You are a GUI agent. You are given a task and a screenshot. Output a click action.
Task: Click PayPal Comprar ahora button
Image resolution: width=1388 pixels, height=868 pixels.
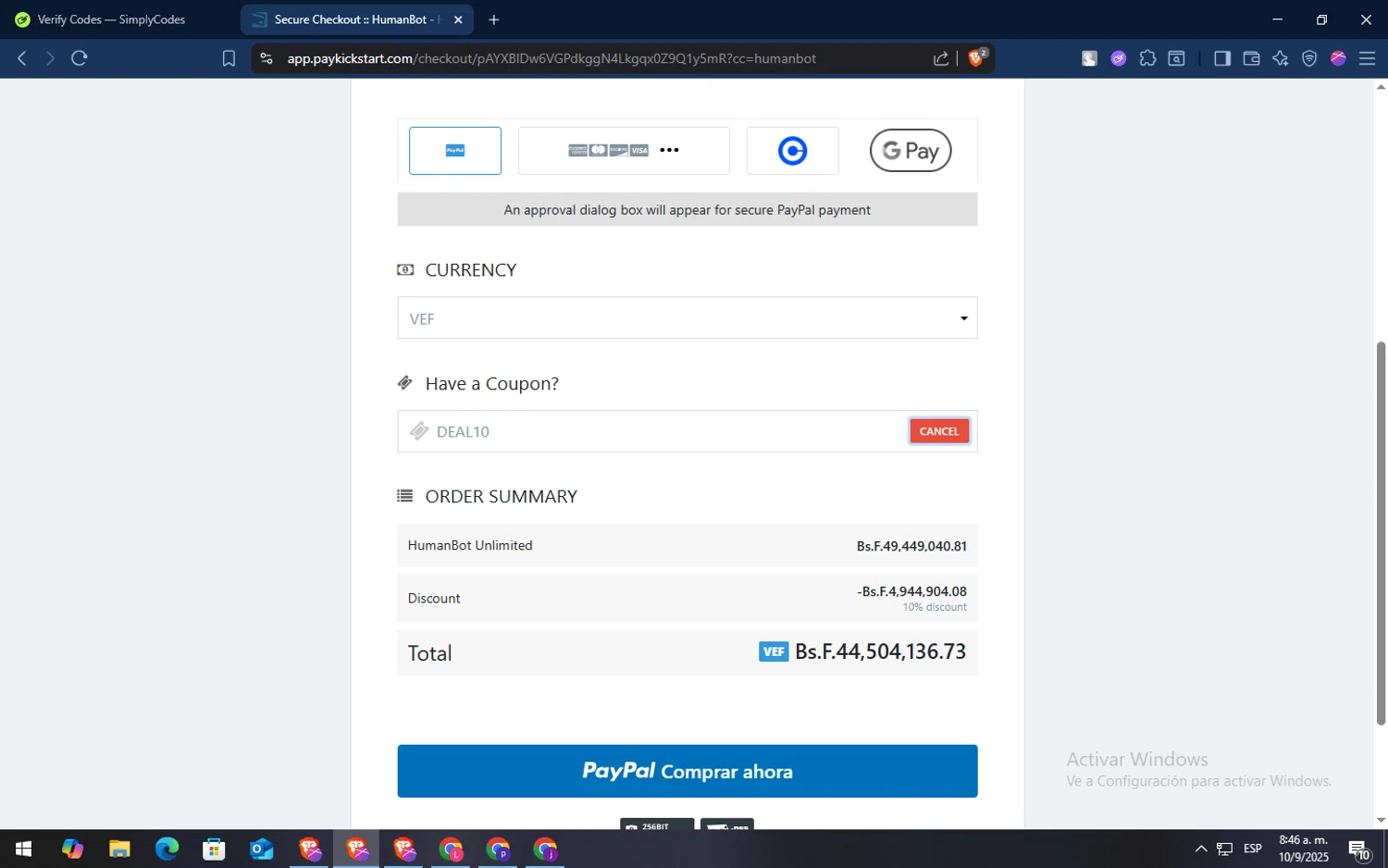pos(688,771)
